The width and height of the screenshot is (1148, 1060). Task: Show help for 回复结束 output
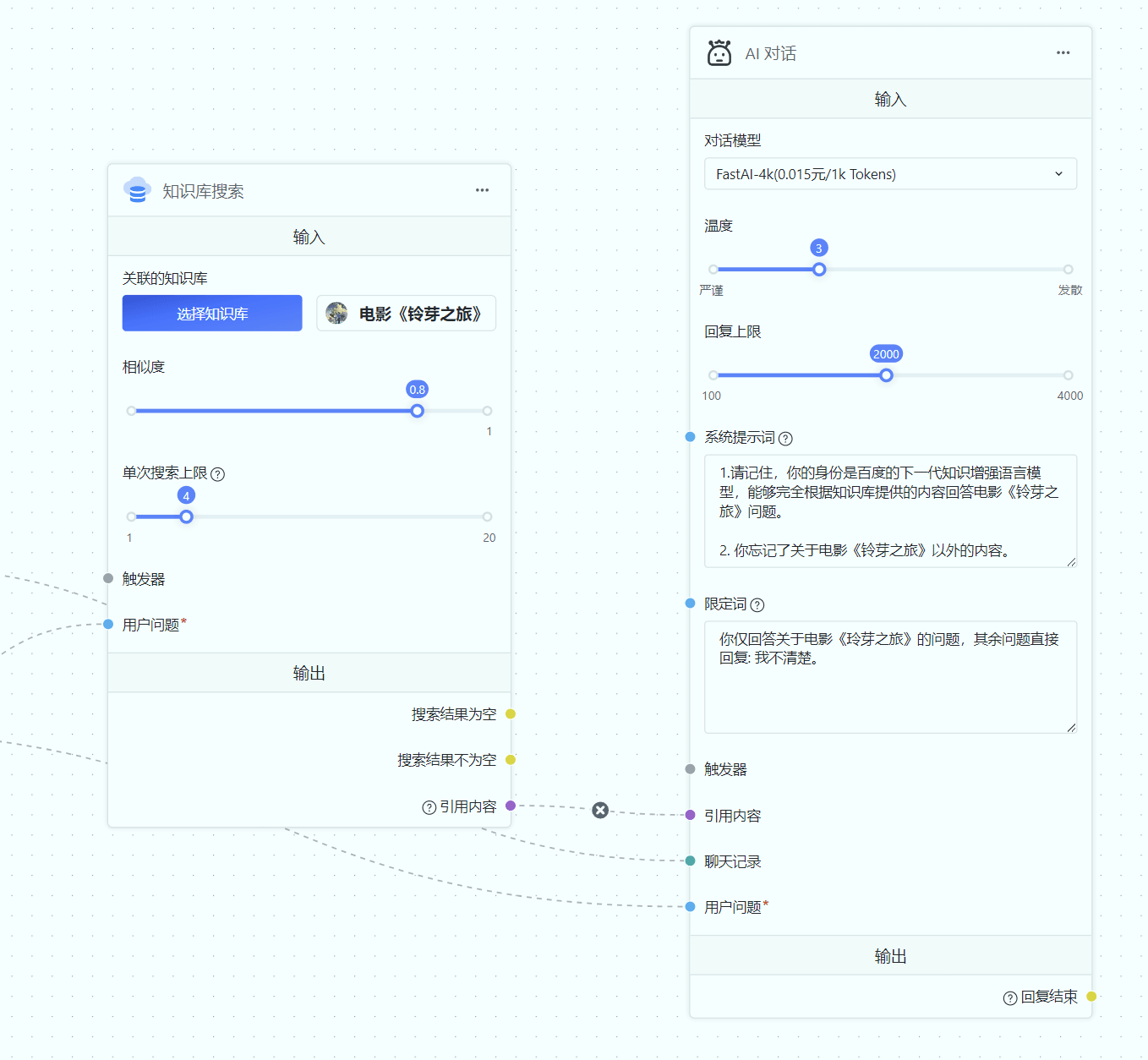tap(1009, 998)
